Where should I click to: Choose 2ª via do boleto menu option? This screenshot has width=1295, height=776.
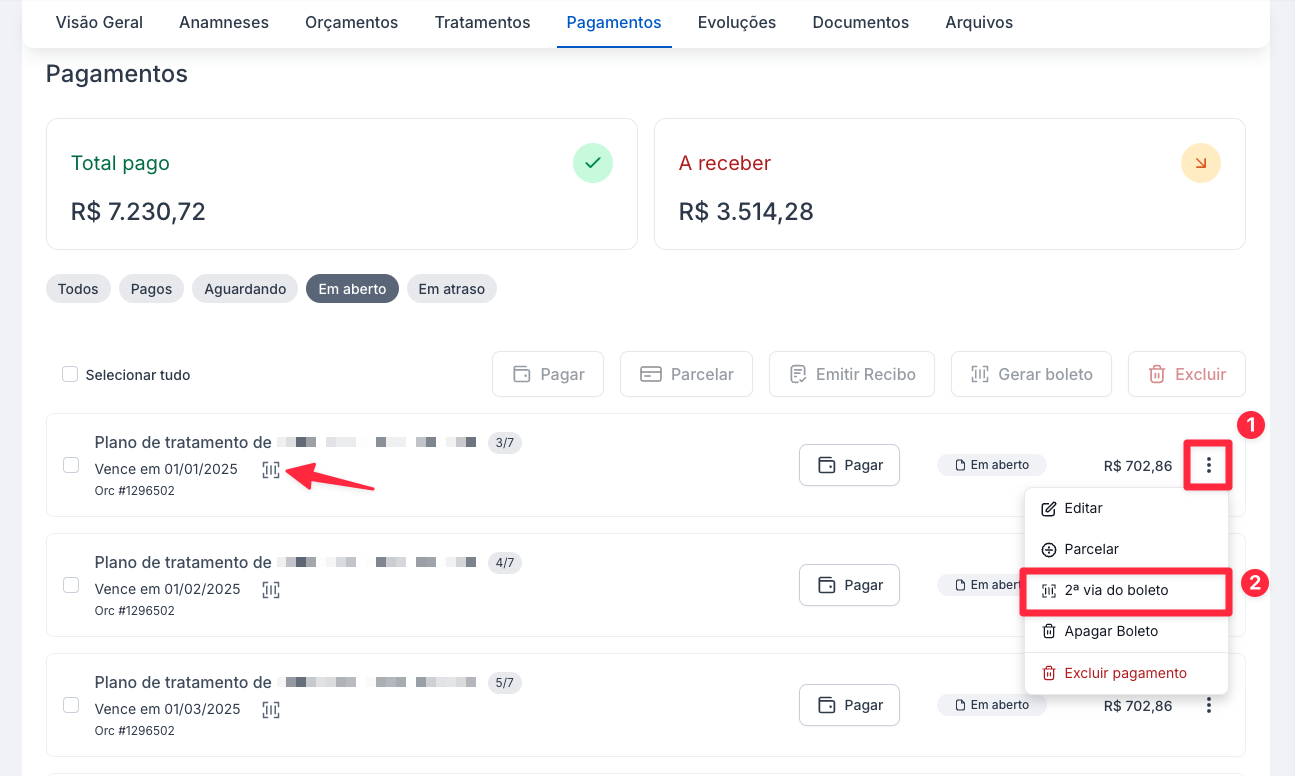(1116, 591)
